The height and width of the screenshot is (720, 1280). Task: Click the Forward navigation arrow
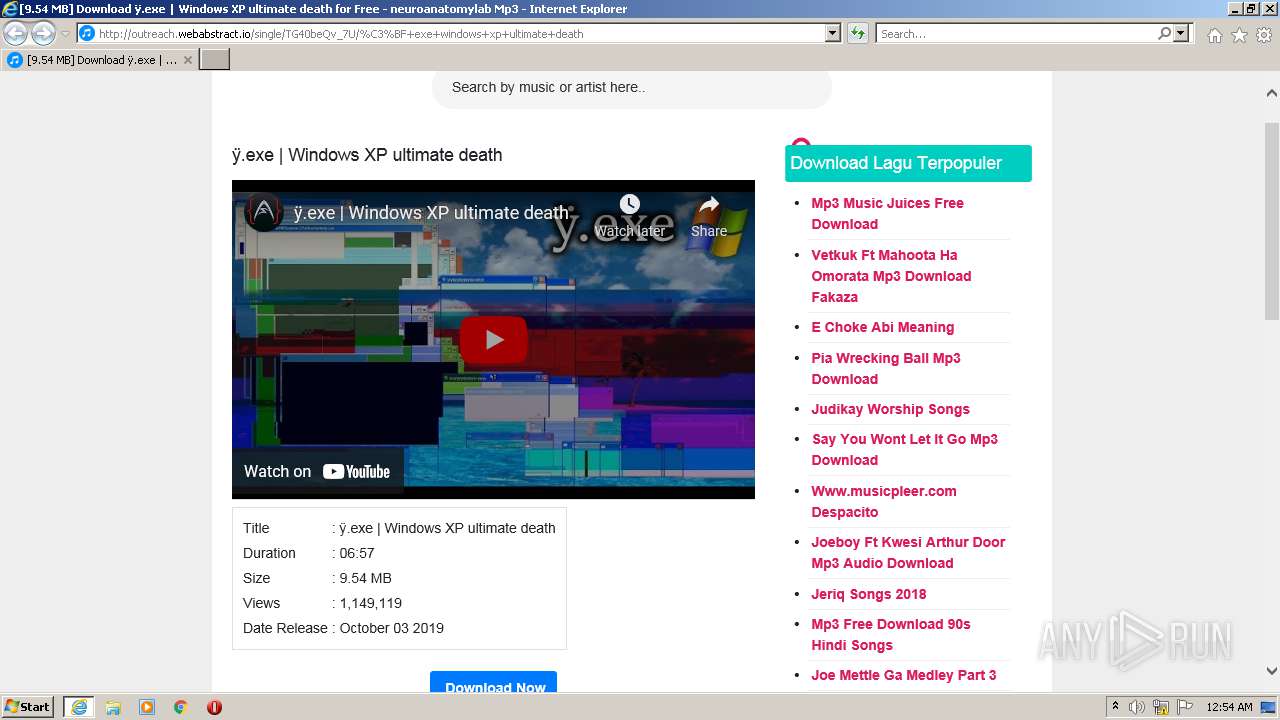coord(43,34)
